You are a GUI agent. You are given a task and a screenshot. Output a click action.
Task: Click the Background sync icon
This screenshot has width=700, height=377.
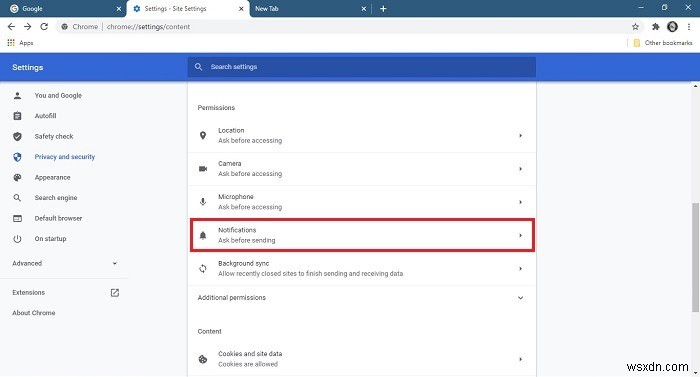point(203,268)
